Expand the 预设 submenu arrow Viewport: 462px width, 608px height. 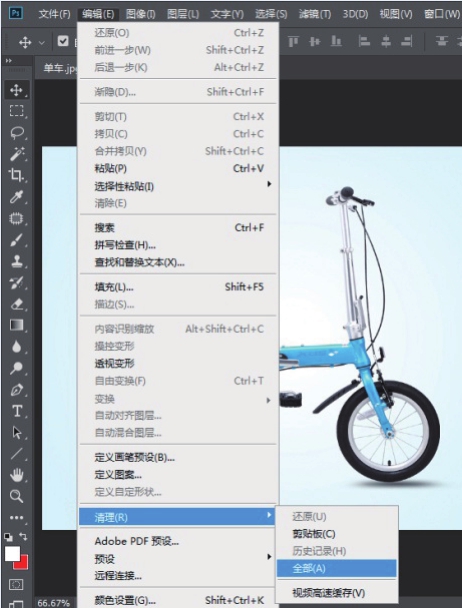coord(269,556)
